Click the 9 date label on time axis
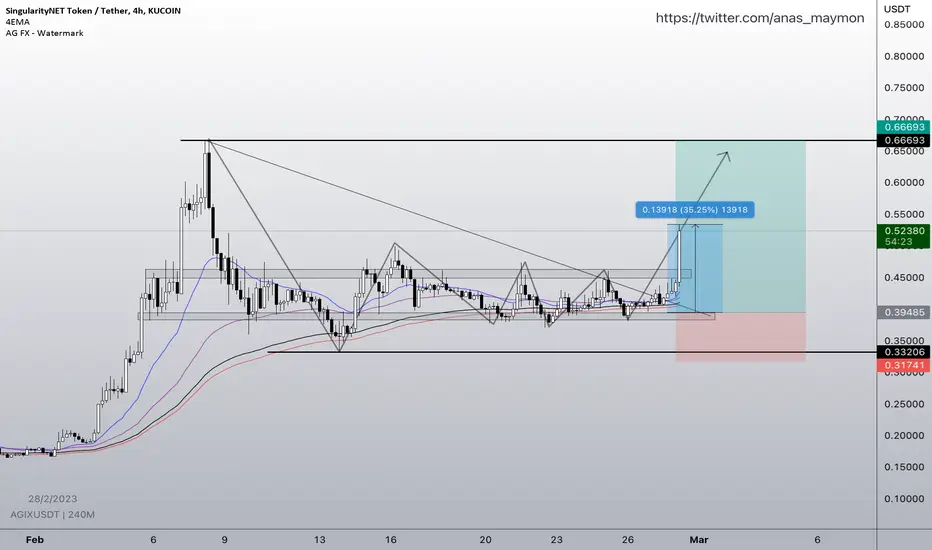This screenshot has height=550, width=932. pos(225,539)
